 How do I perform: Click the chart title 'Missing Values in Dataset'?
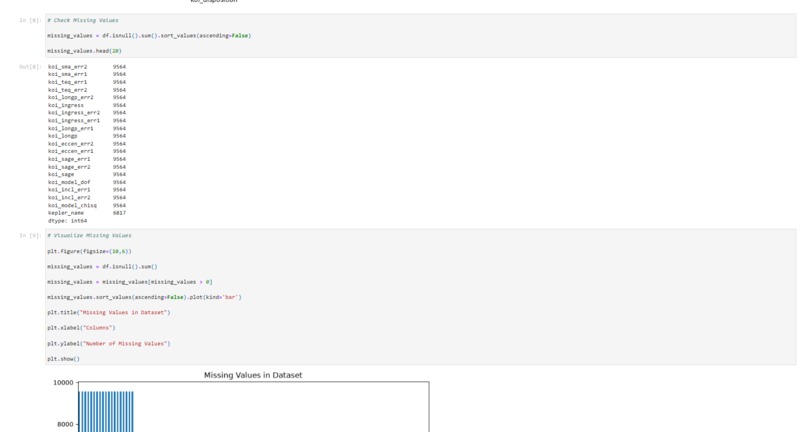pyautogui.click(x=253, y=375)
